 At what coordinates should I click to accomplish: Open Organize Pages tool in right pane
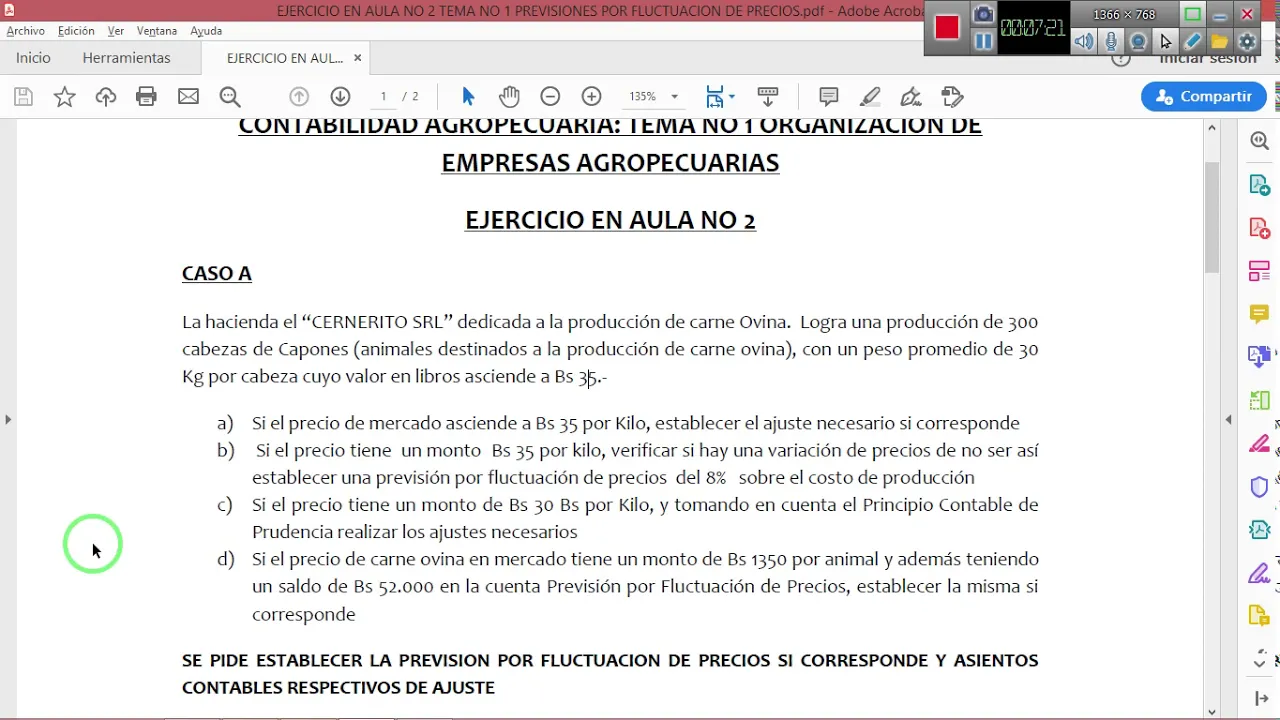pos(1259,271)
